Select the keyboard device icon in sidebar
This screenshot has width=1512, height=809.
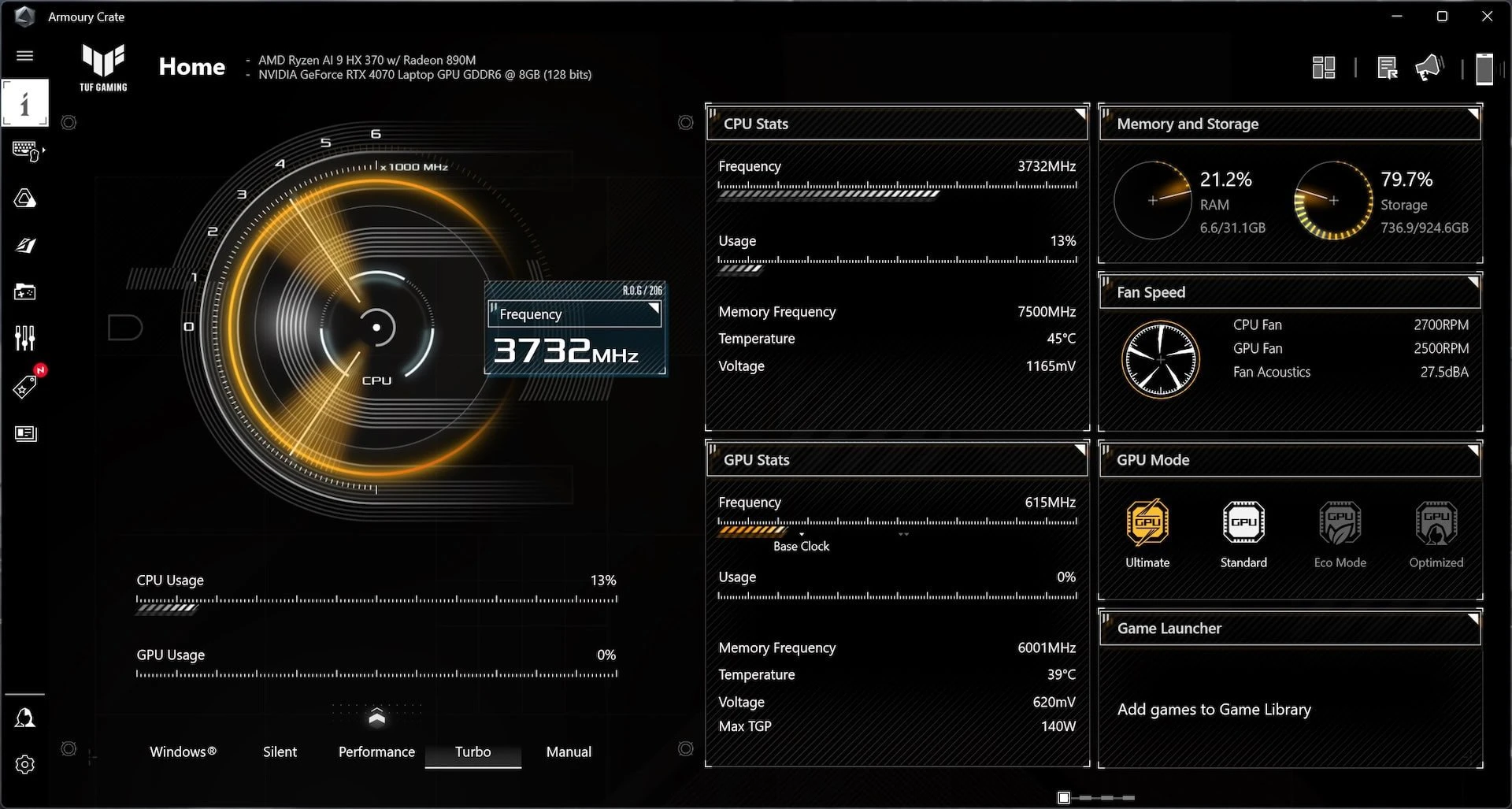click(x=25, y=150)
